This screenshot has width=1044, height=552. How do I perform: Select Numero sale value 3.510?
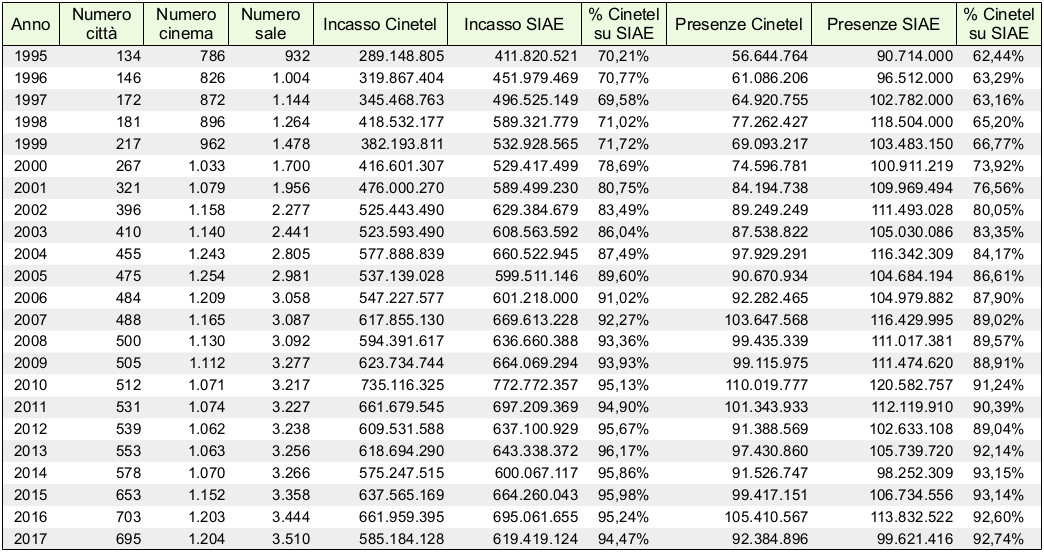coord(287,542)
